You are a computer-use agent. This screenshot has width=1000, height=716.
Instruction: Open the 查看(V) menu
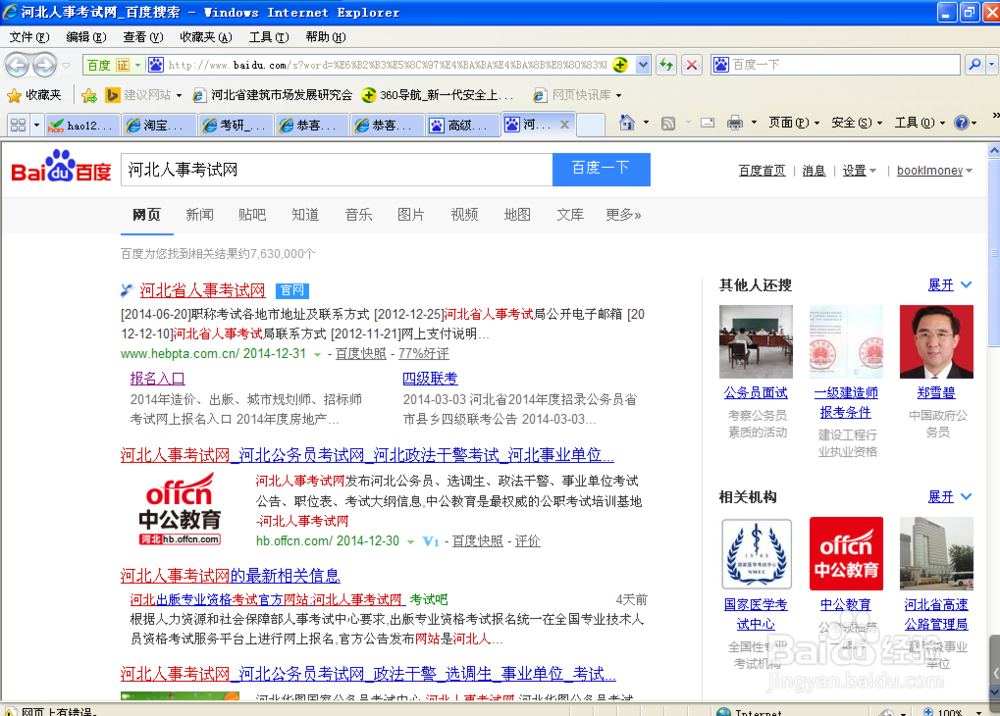pos(143,37)
